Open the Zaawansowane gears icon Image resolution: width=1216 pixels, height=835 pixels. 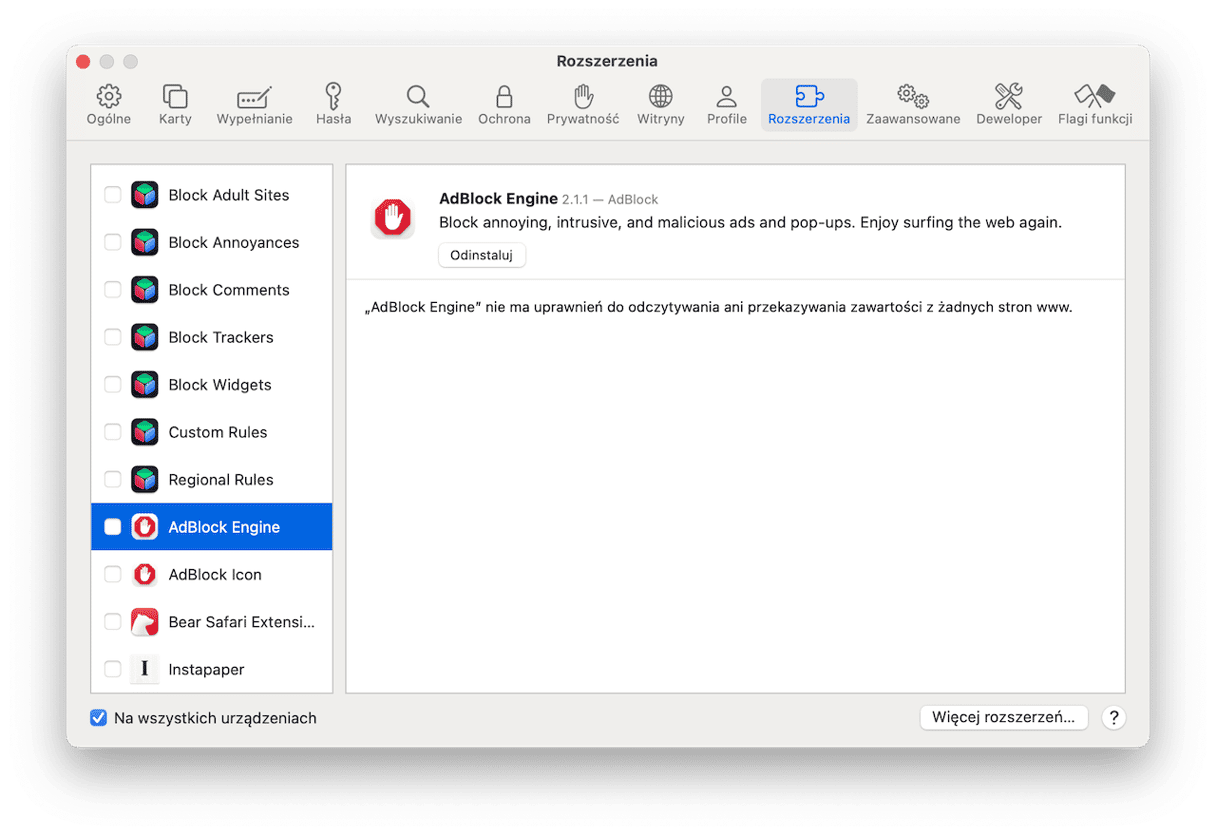(x=913, y=97)
